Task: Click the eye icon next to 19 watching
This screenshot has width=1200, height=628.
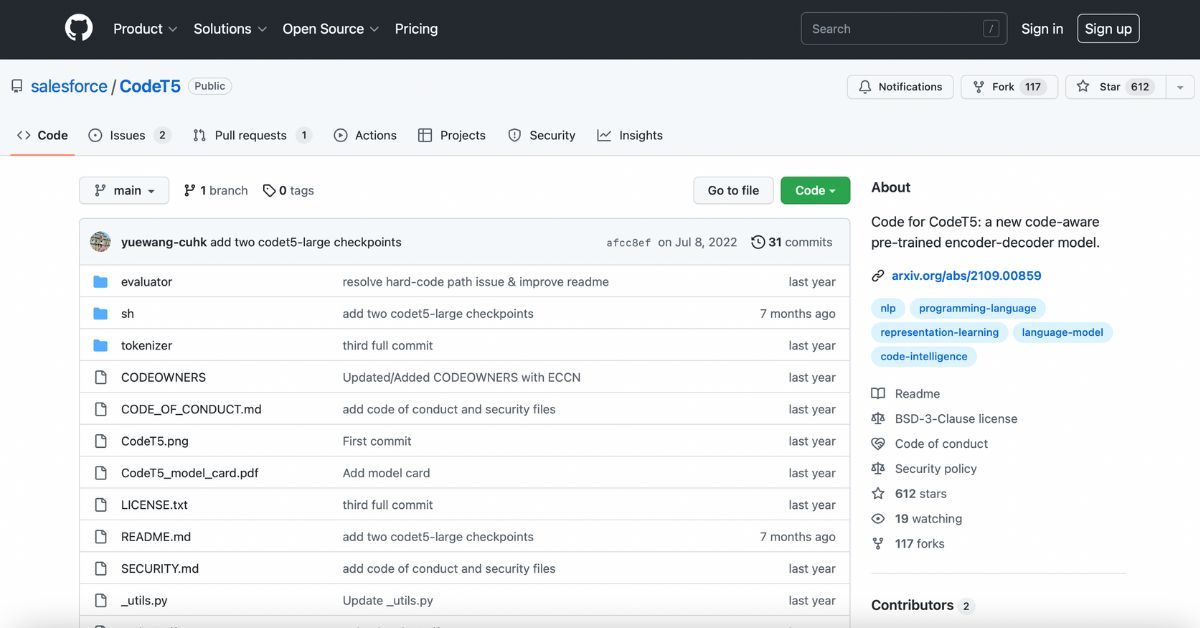Action: pos(878,518)
